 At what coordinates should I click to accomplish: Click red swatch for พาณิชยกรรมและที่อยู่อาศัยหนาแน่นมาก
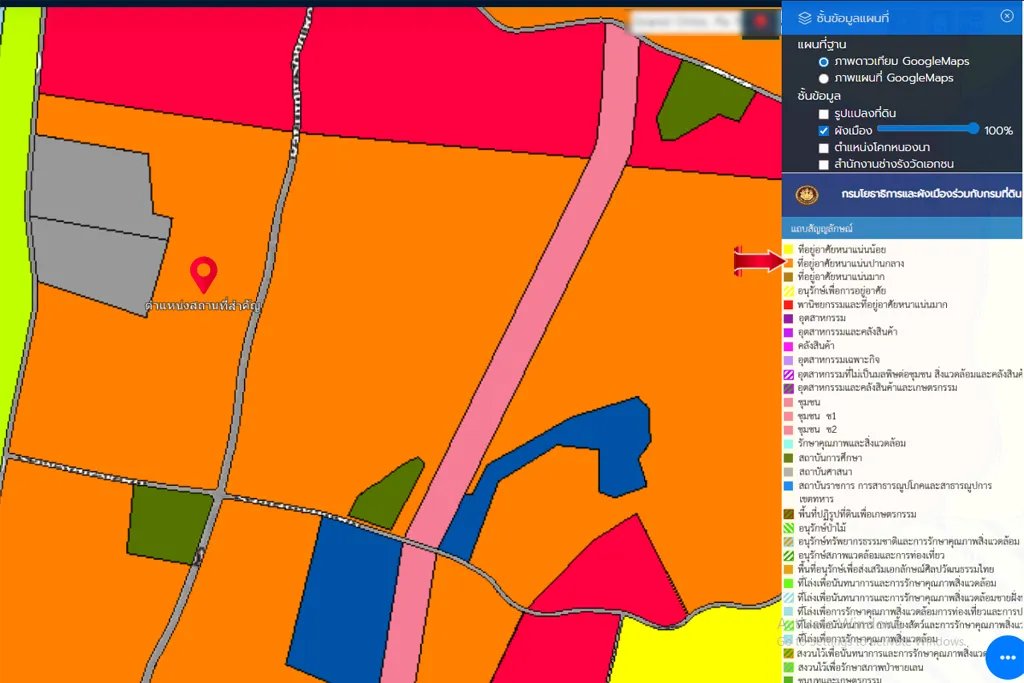click(x=788, y=304)
